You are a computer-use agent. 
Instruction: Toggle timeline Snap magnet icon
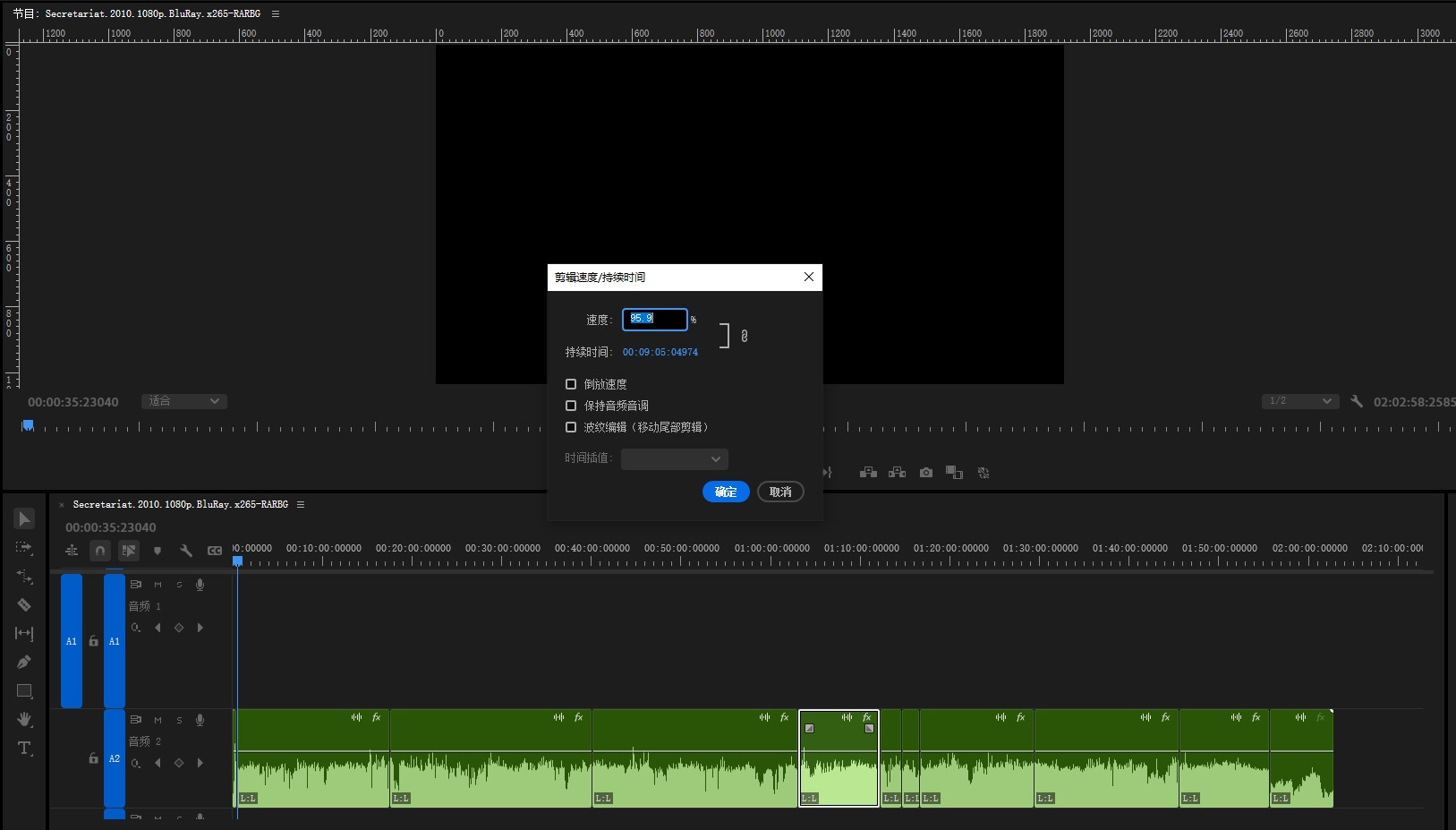pyautogui.click(x=100, y=551)
